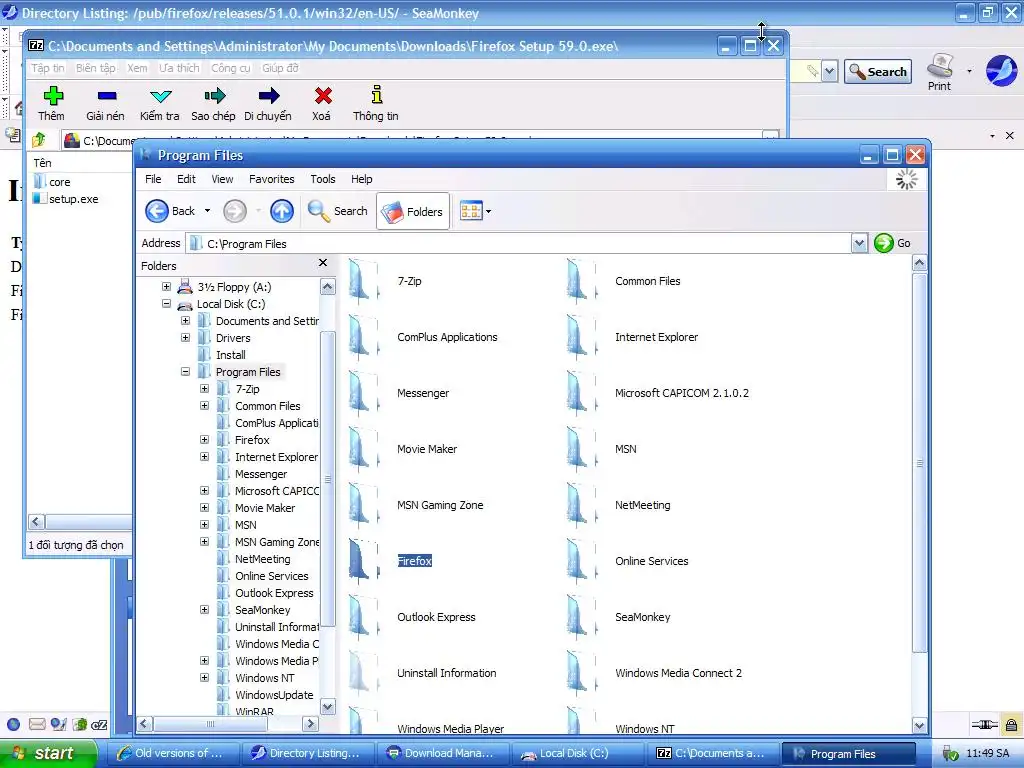
Task: Click the Up one level icon
Action: point(281,211)
